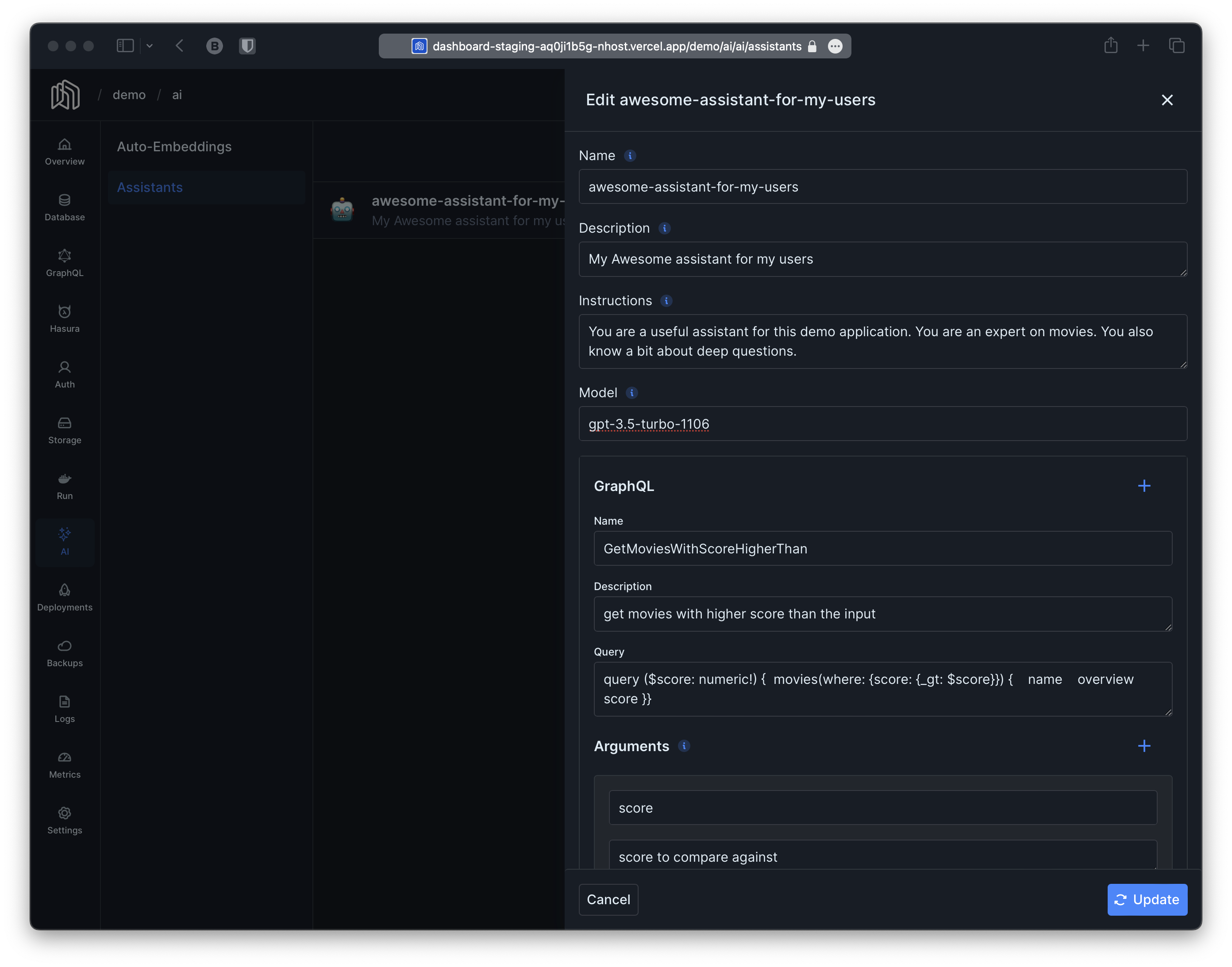Expand the sidebar options chevron
The width and height of the screenshot is (1232, 967).
click(x=150, y=46)
